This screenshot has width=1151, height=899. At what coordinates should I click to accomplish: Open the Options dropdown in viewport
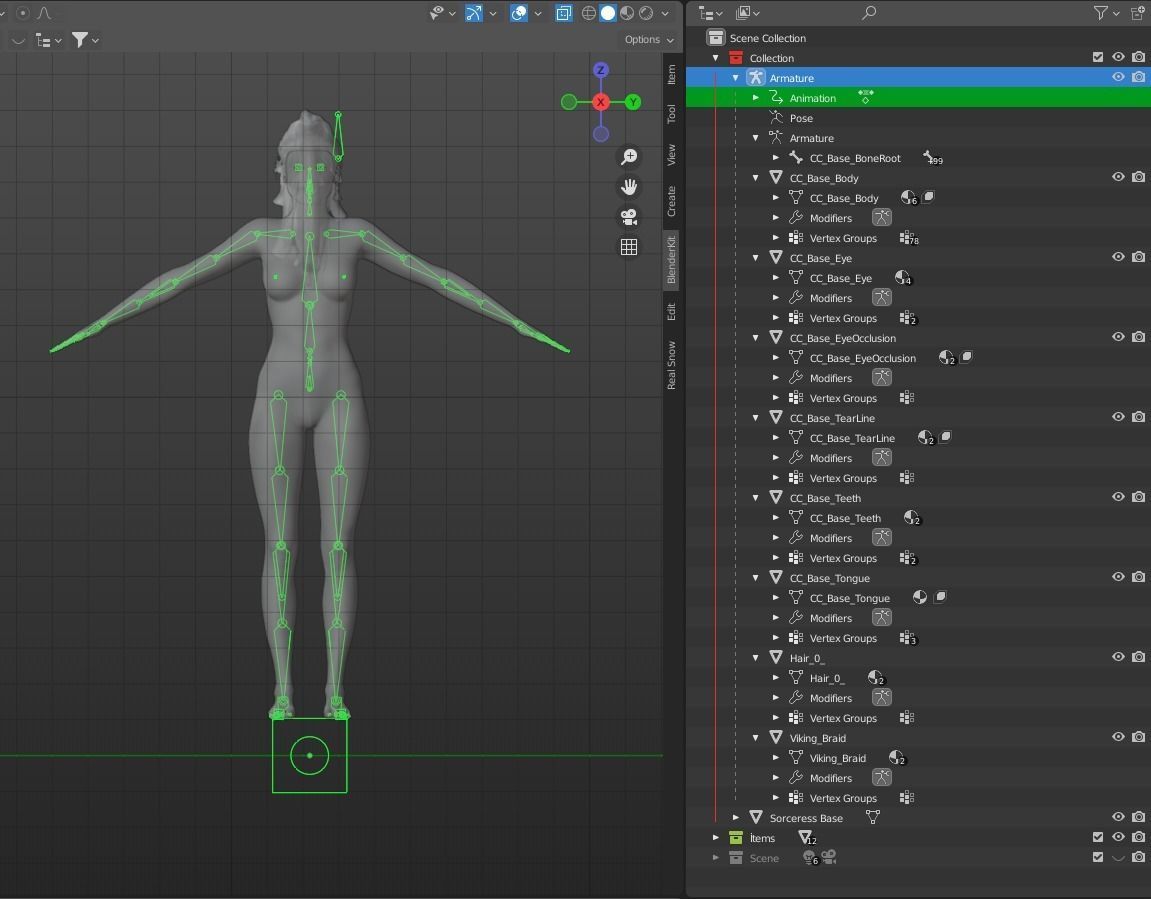(x=649, y=40)
